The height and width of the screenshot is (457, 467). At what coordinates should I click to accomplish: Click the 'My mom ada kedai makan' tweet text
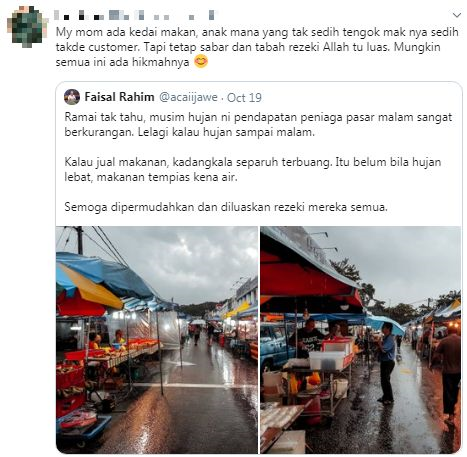257,47
